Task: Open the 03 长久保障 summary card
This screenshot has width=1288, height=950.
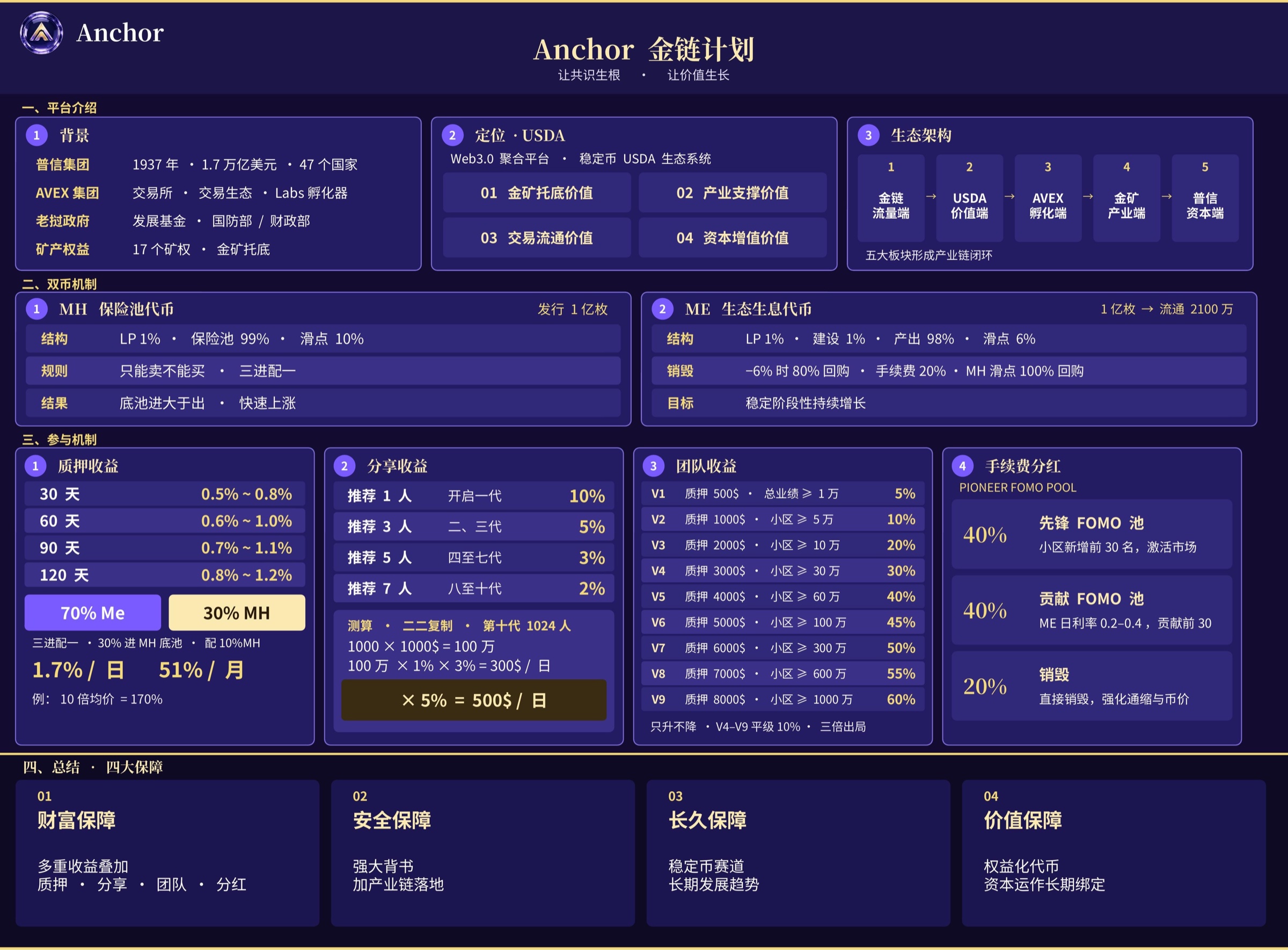Action: 799,853
